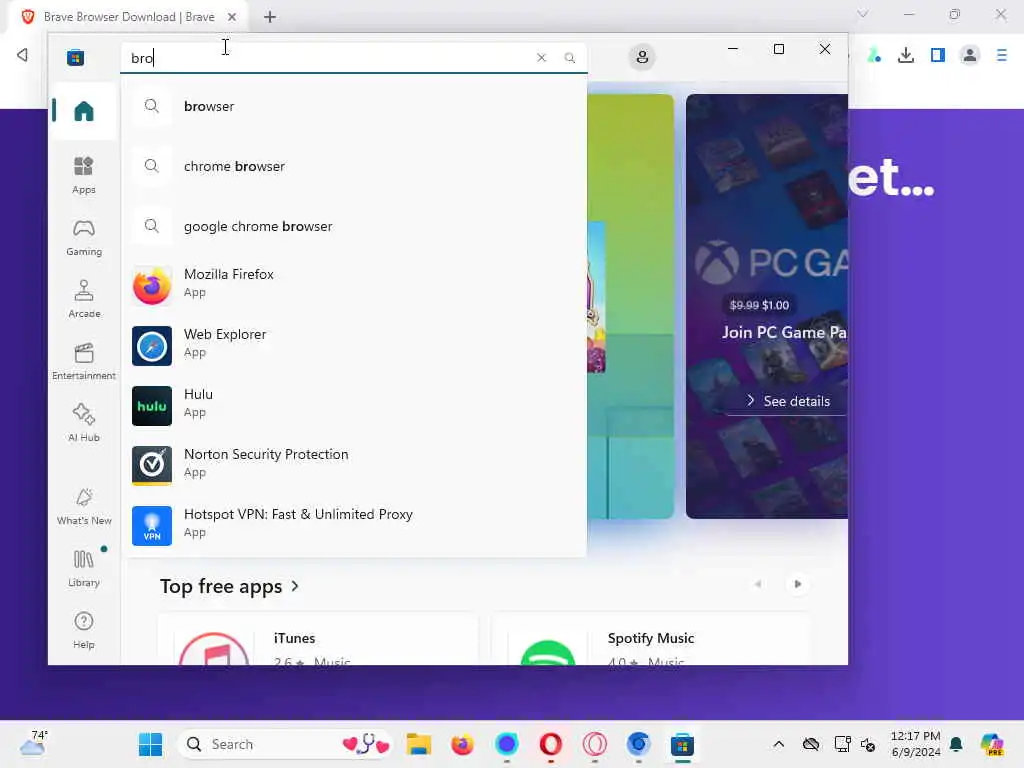Open the Library section
Screen dimensions: 1024x768
click(x=84, y=568)
